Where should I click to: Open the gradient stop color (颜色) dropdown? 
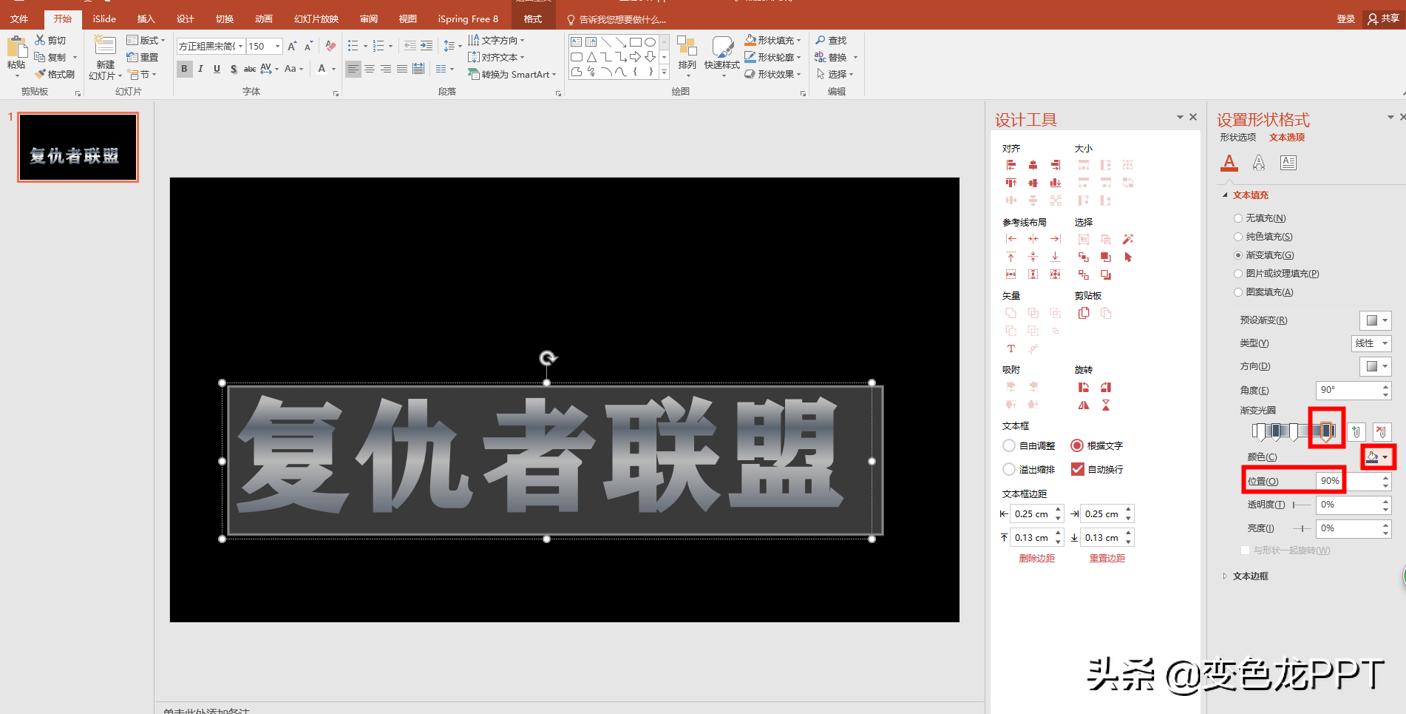1374,456
